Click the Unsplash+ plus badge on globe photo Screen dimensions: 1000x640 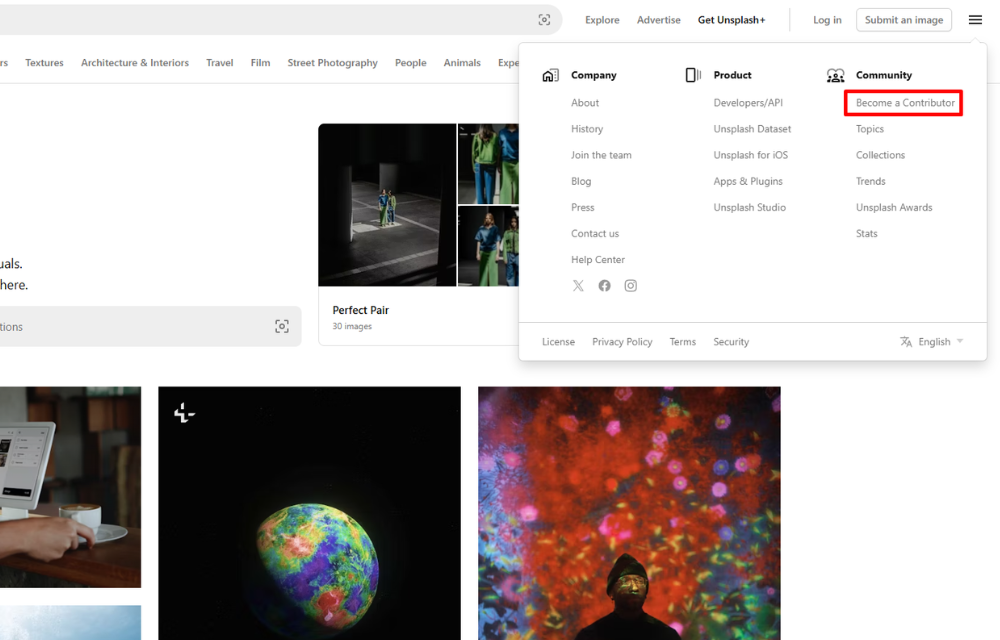coord(184,412)
